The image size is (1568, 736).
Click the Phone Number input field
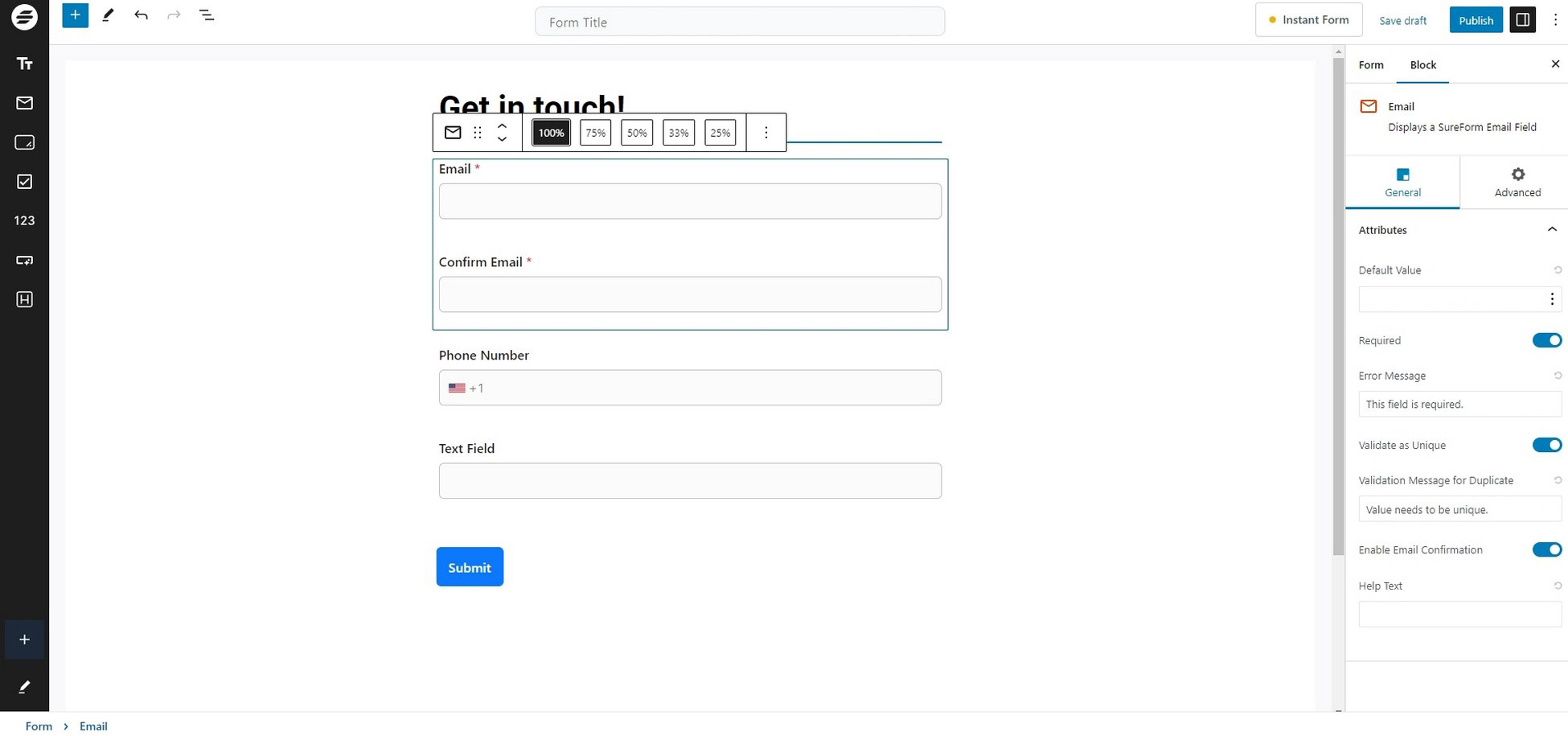690,388
